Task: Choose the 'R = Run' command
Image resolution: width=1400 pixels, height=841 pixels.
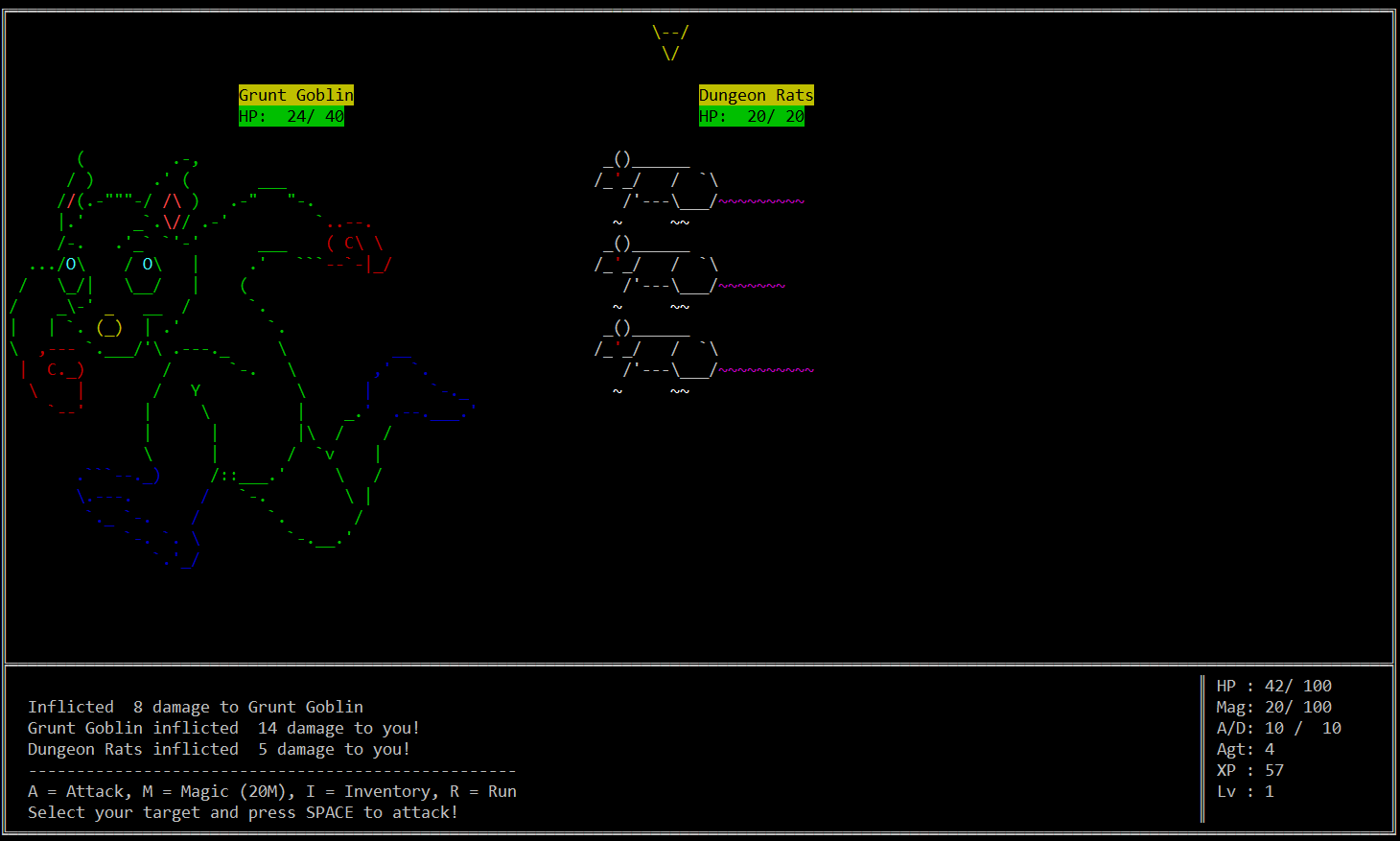Action: pos(483,791)
